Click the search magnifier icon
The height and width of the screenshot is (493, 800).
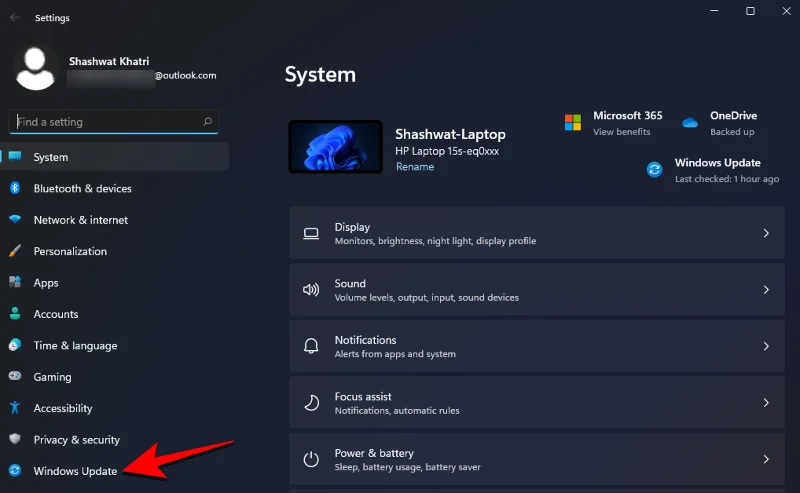207,121
